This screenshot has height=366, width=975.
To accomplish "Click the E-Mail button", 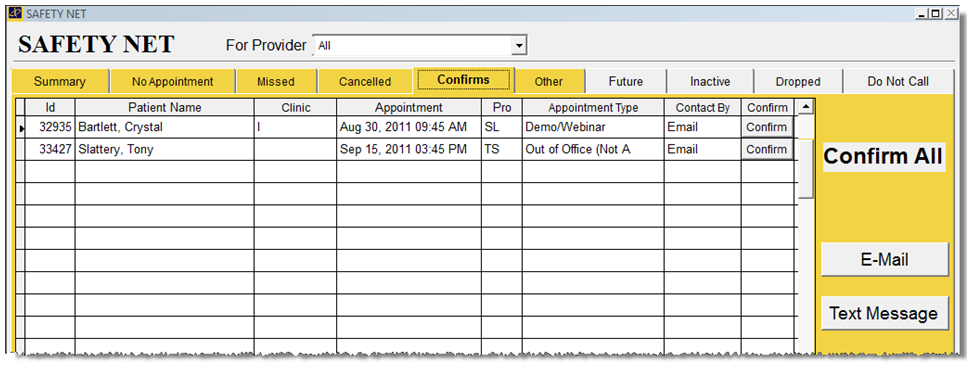I will 884,260.
